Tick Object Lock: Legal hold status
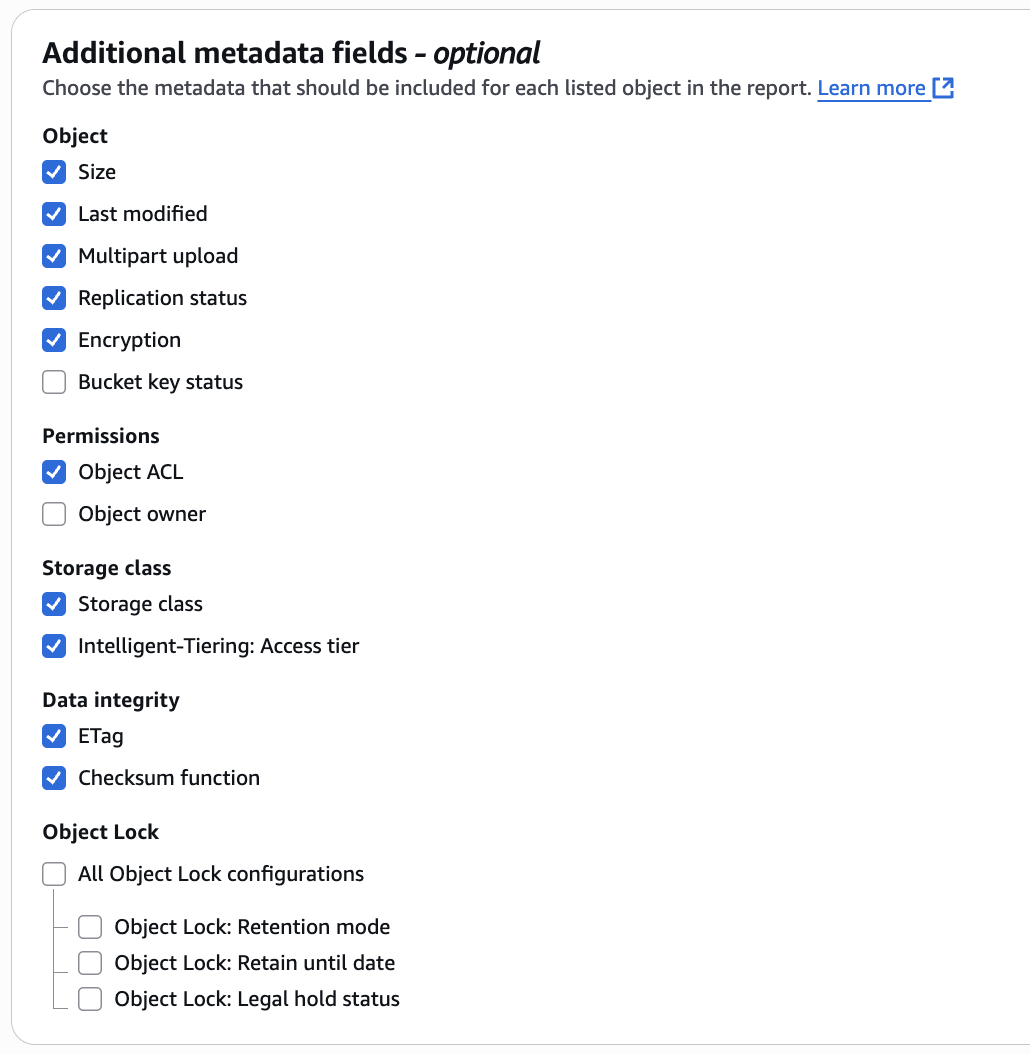Image resolution: width=1030 pixels, height=1054 pixels. click(90, 999)
